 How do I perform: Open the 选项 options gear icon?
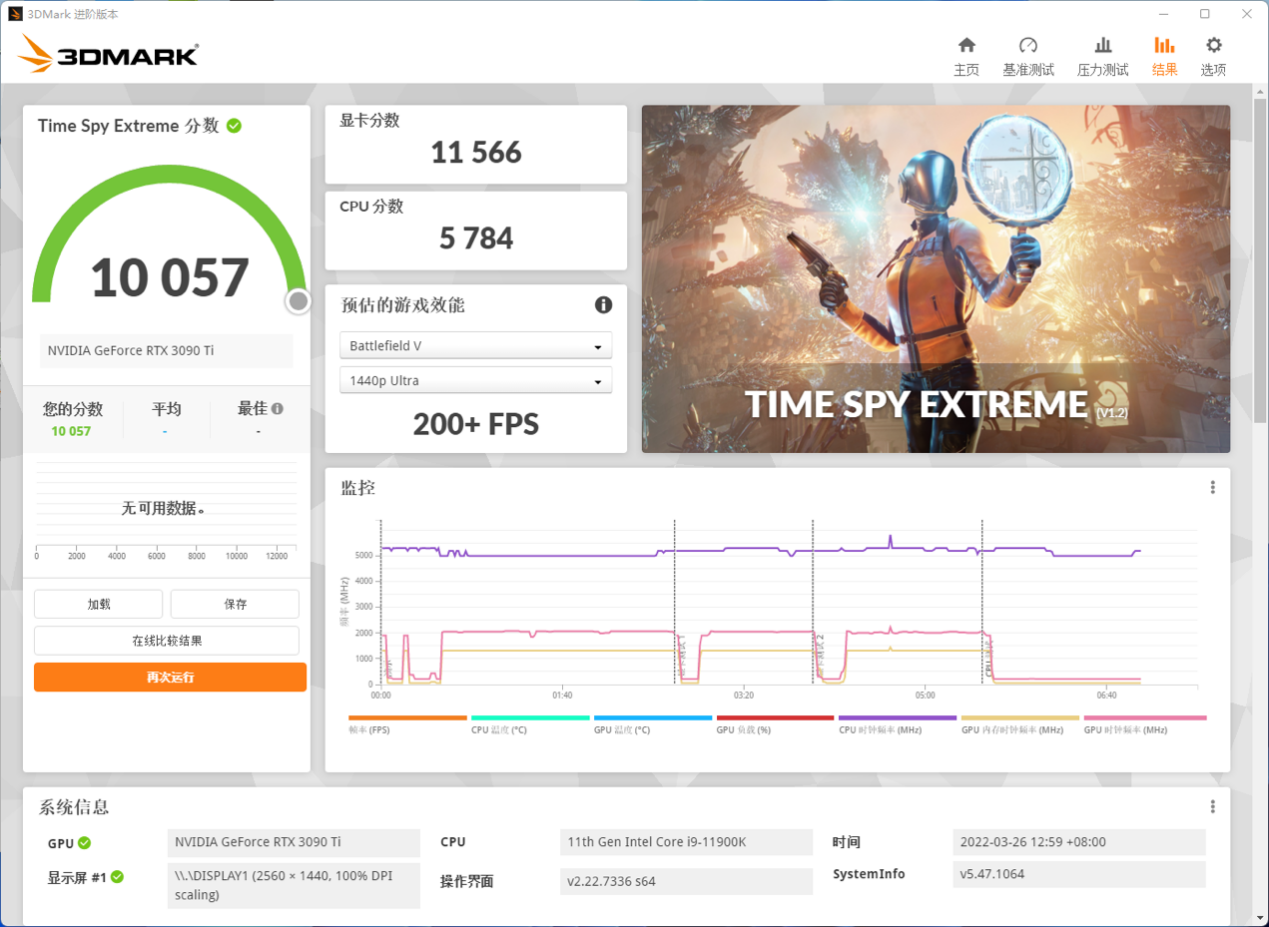[x=1213, y=45]
